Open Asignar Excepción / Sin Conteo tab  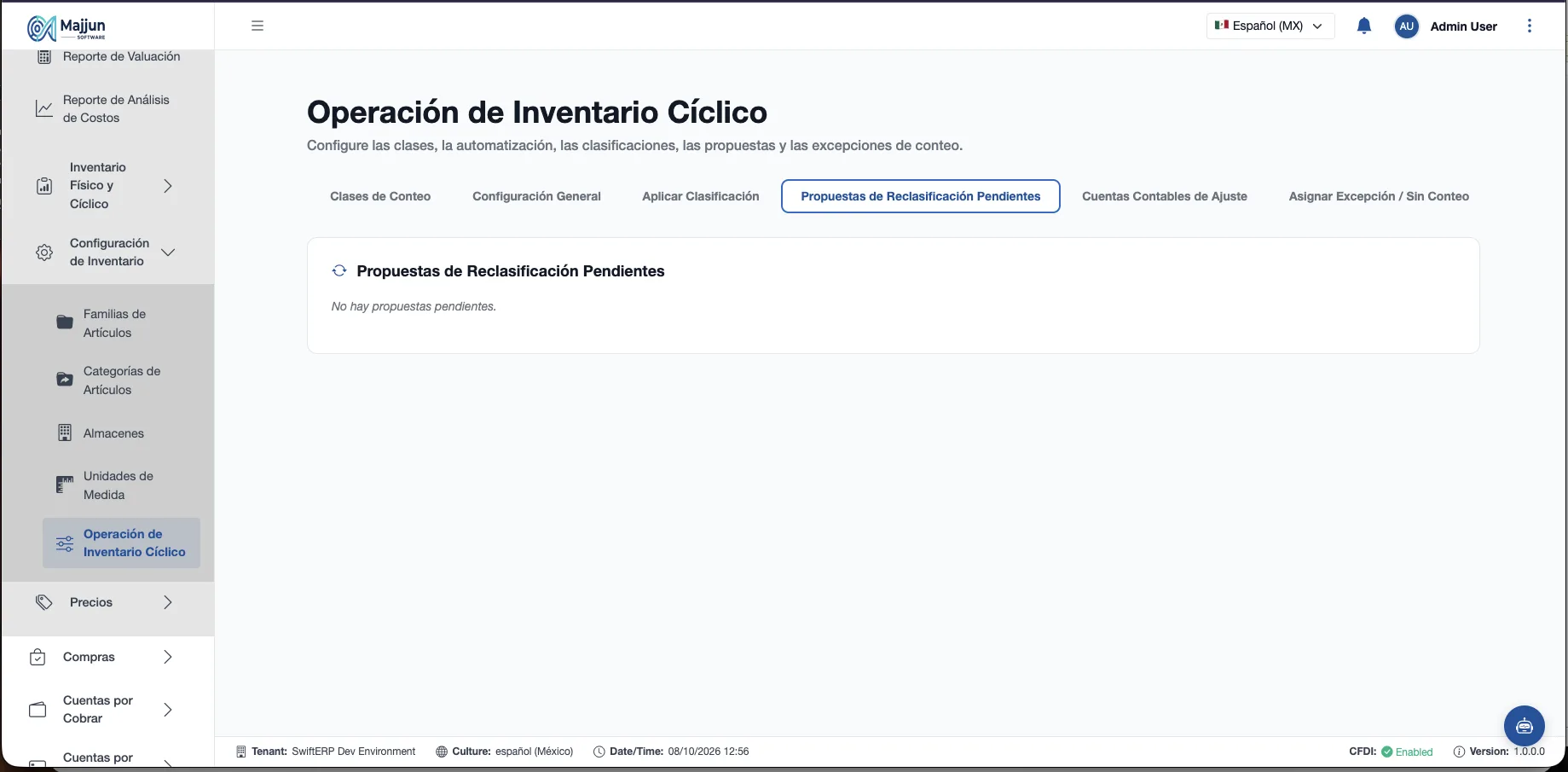point(1379,196)
